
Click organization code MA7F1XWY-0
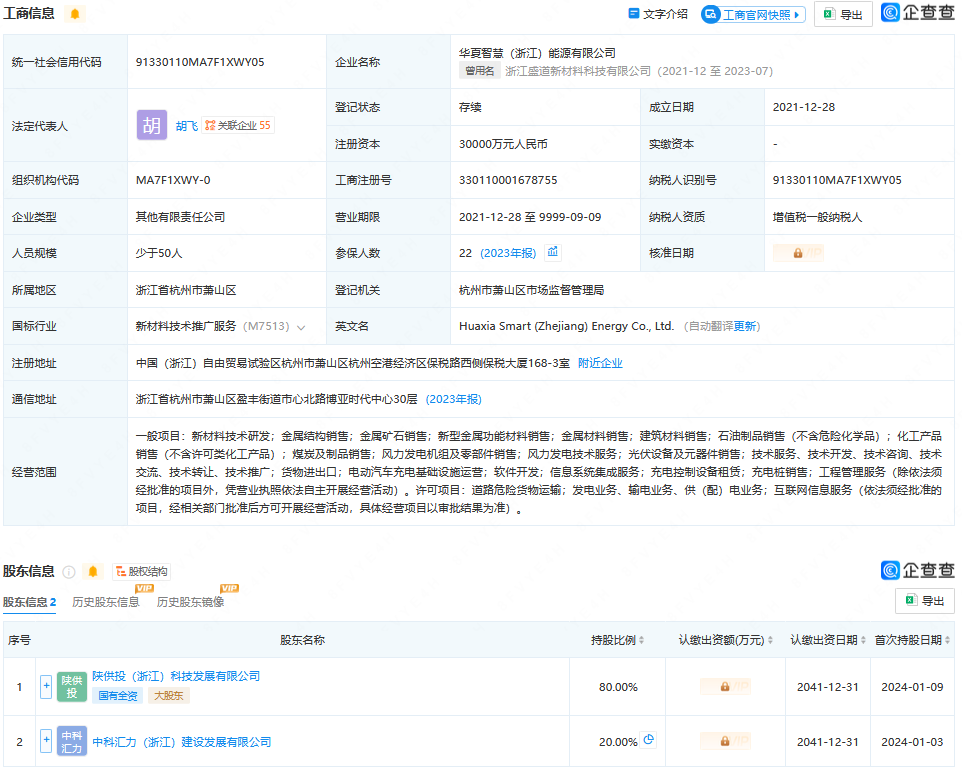(173, 180)
